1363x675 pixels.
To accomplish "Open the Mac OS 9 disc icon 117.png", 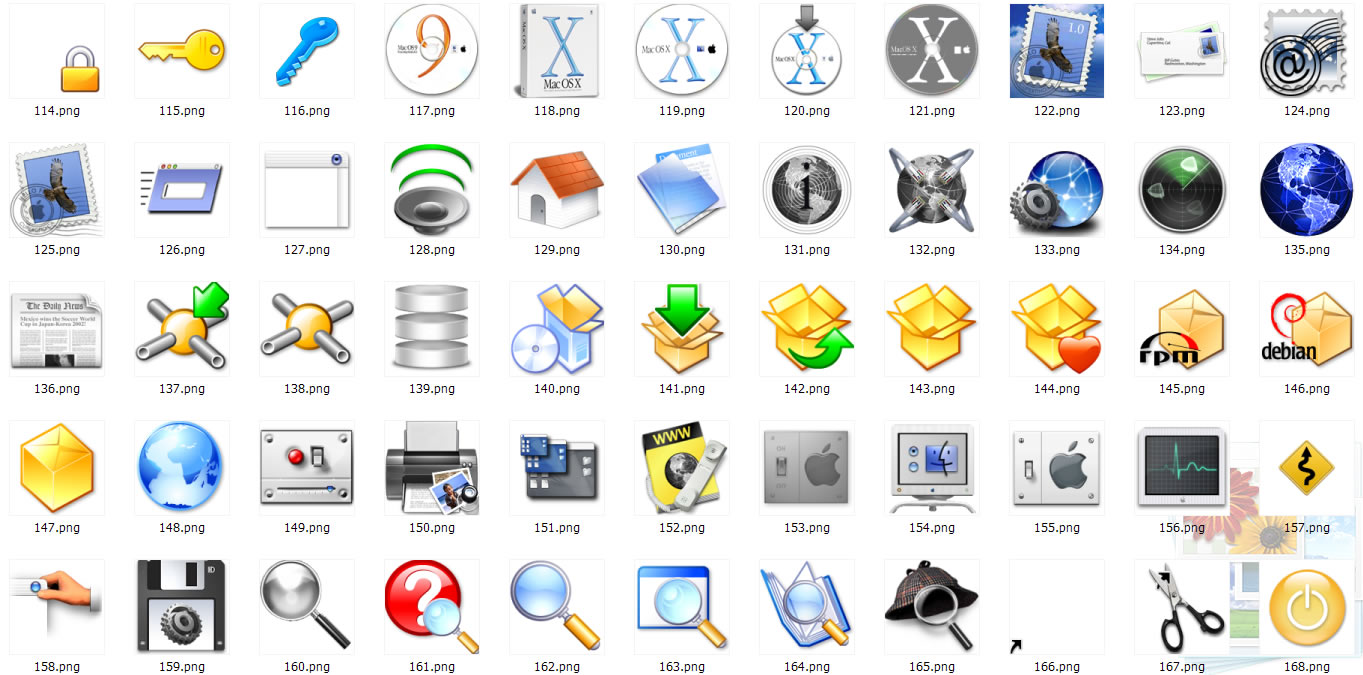I will [432, 51].
